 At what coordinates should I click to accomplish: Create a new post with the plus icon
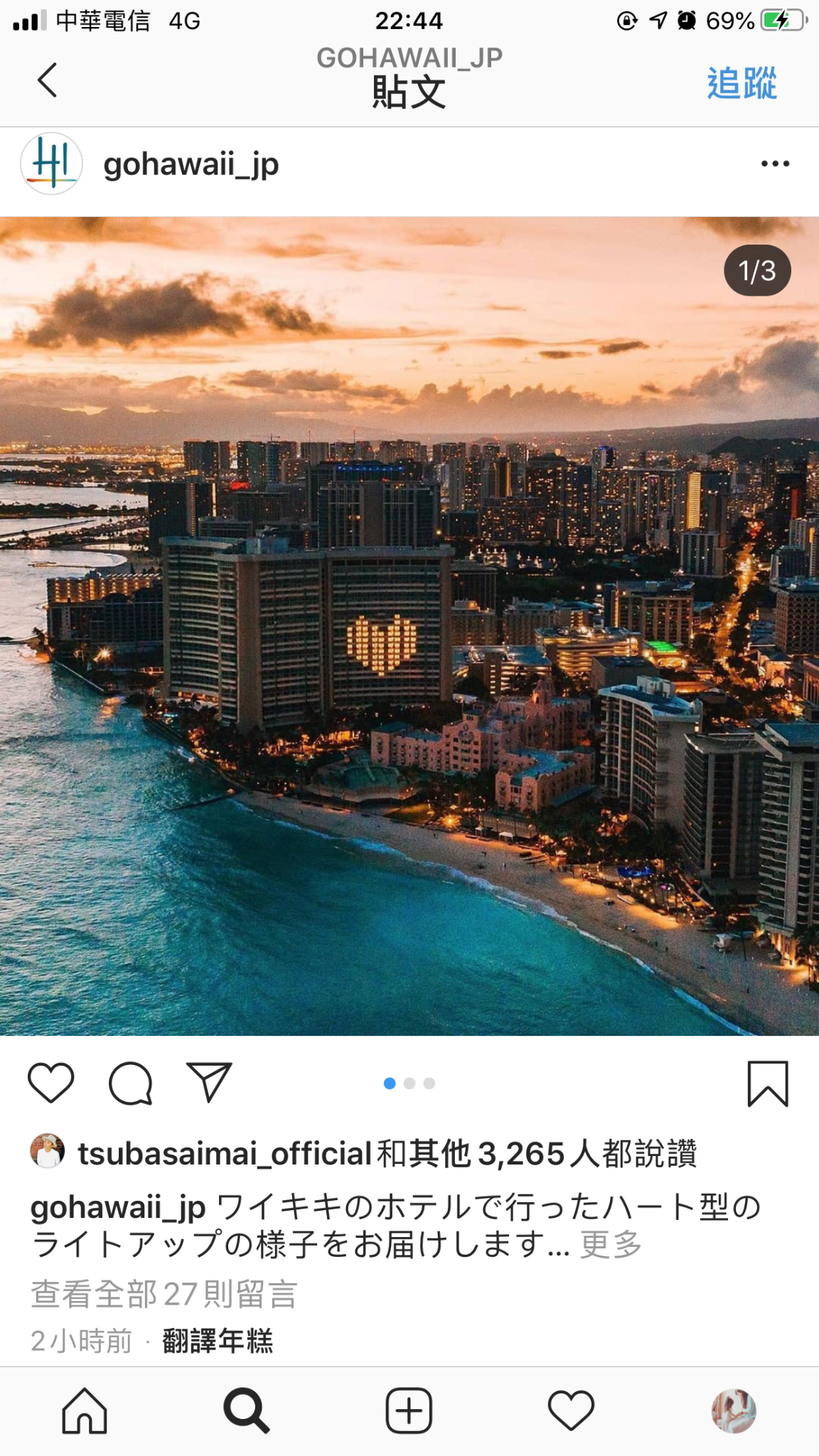(409, 1410)
